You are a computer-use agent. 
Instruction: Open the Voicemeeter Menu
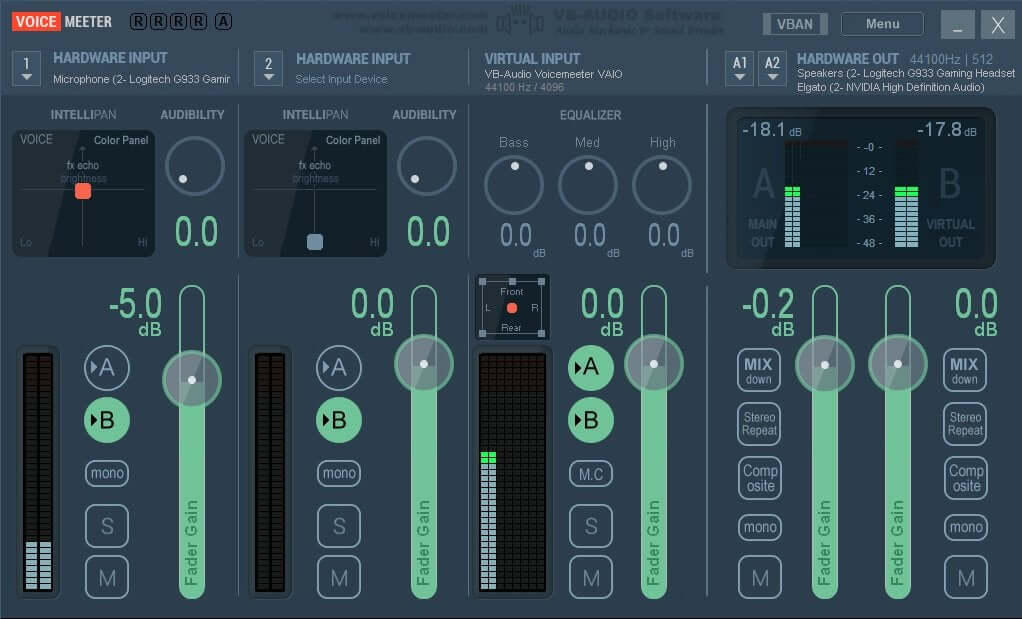click(x=883, y=24)
